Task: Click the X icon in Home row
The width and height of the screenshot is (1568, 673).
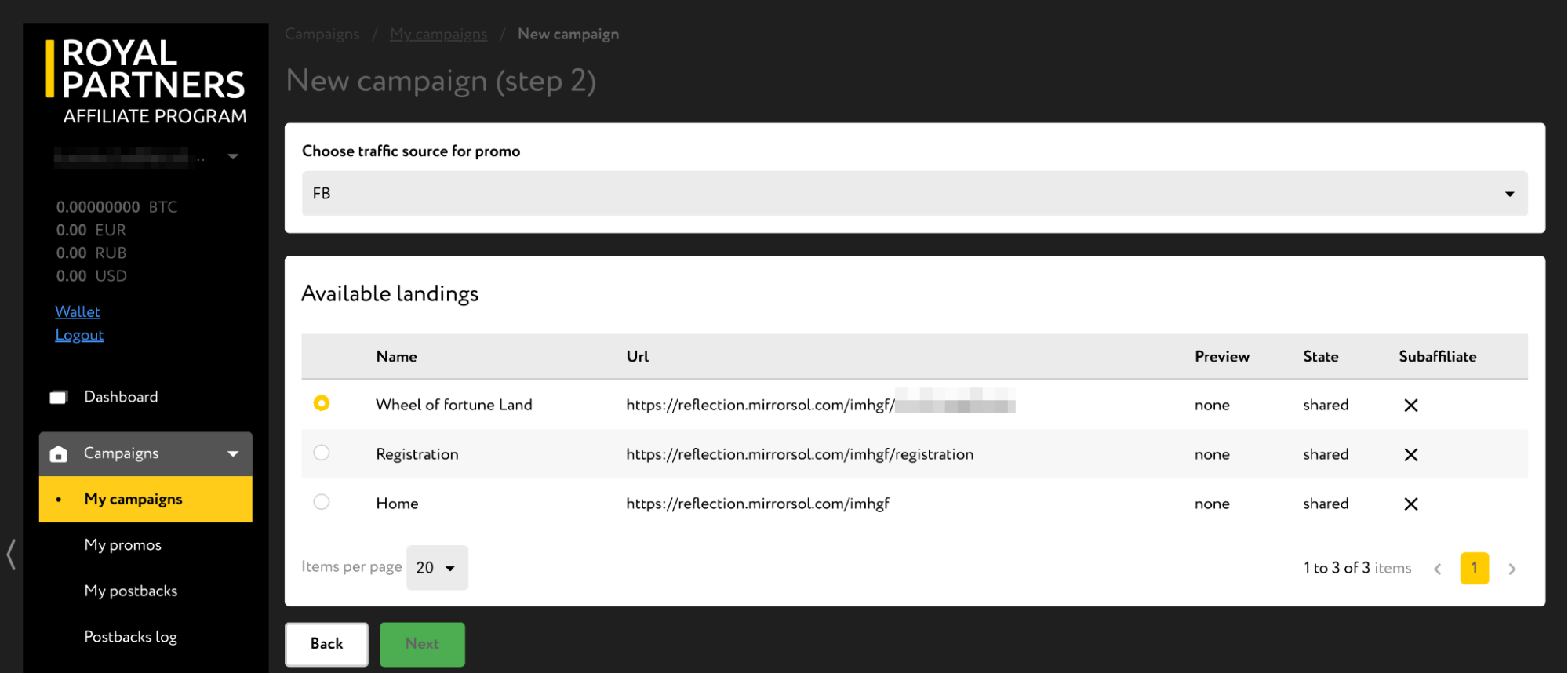Action: click(x=1410, y=504)
